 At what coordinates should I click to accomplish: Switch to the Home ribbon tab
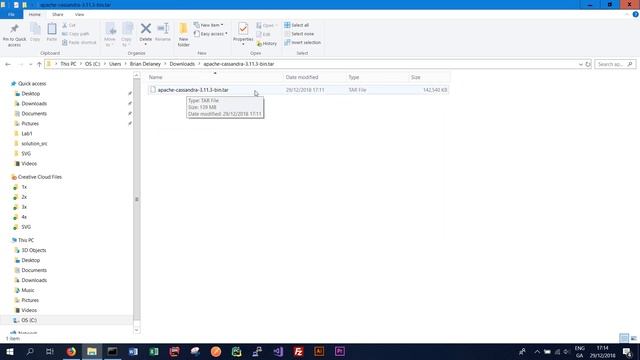point(35,14)
